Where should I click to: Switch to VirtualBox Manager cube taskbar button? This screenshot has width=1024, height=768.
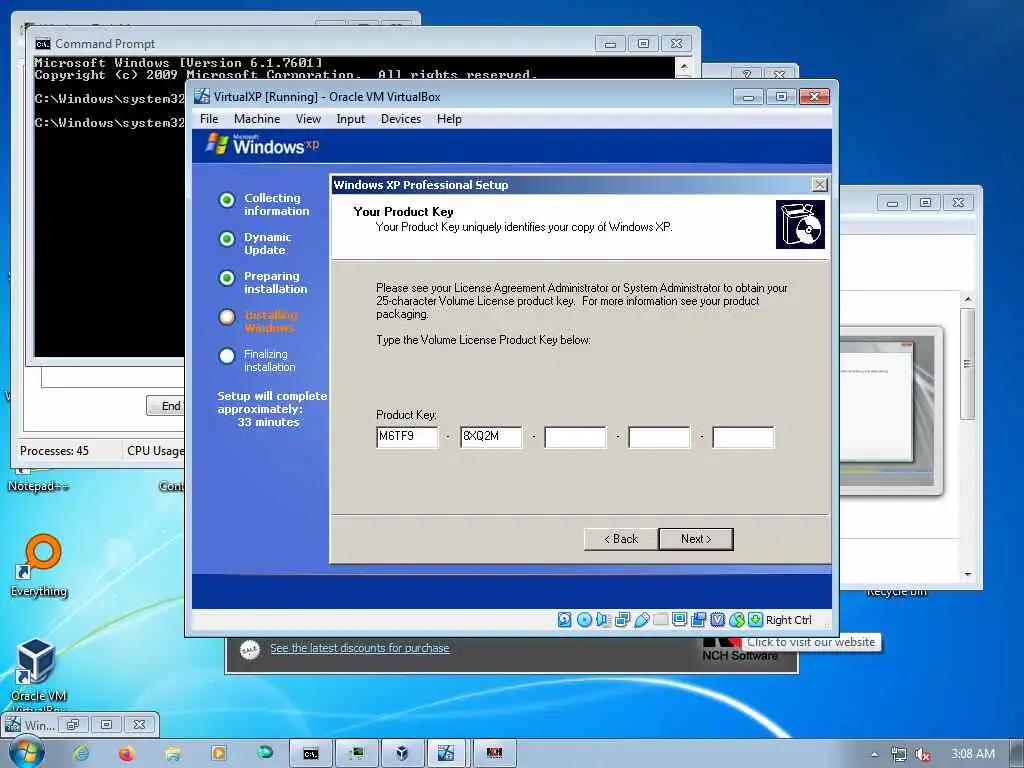[x=402, y=754]
